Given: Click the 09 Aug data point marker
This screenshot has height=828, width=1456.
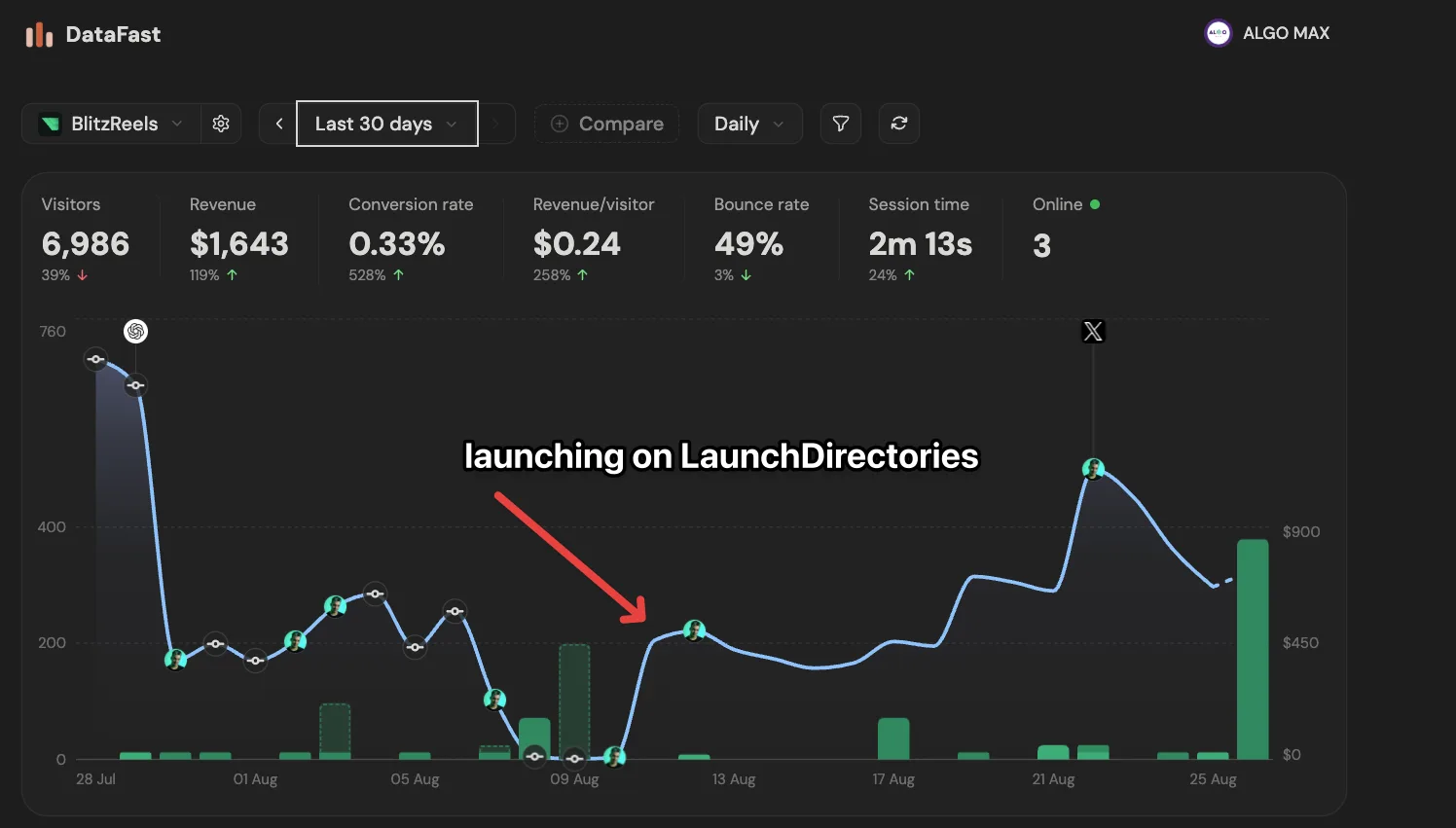Looking at the screenshot, I should tap(574, 758).
